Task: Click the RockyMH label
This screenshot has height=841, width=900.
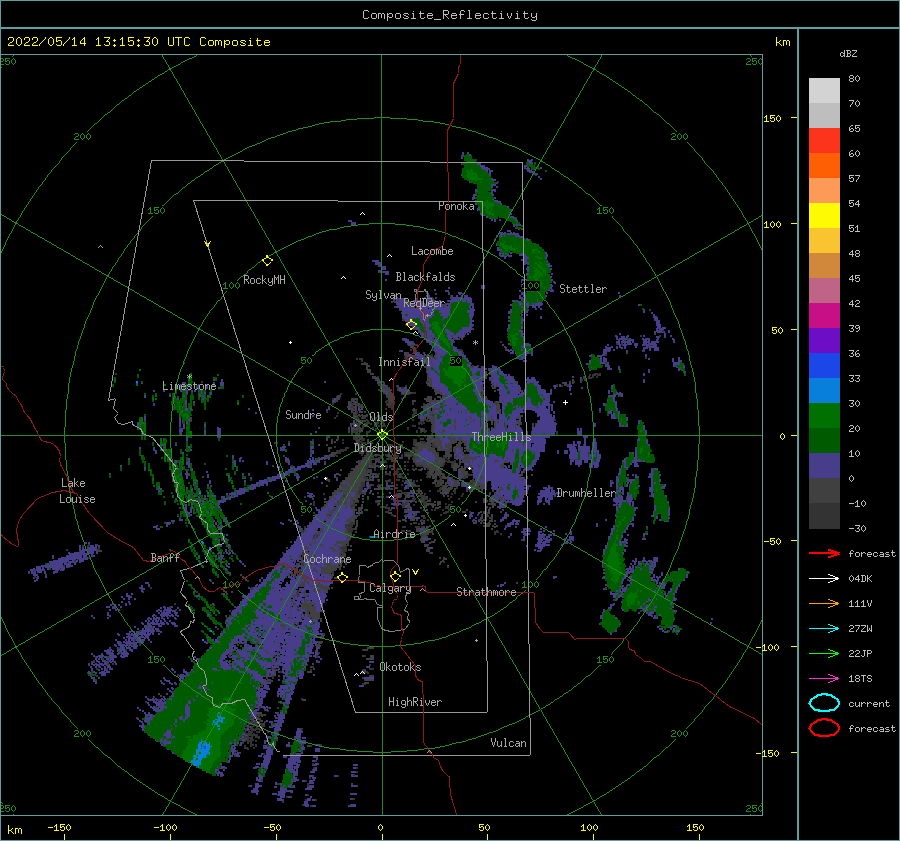Action: 264,280
